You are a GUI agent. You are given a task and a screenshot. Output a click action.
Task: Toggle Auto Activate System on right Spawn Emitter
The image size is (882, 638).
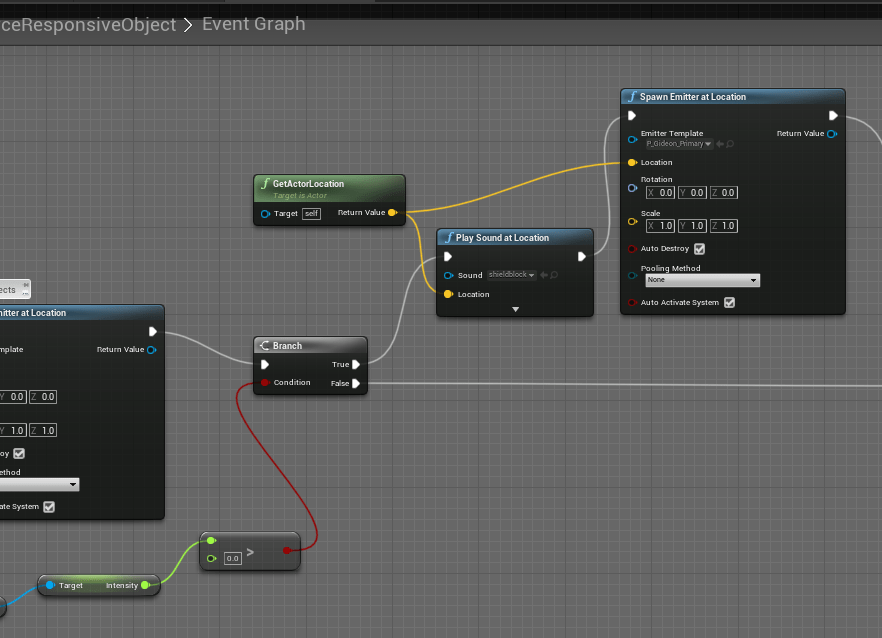(729, 303)
